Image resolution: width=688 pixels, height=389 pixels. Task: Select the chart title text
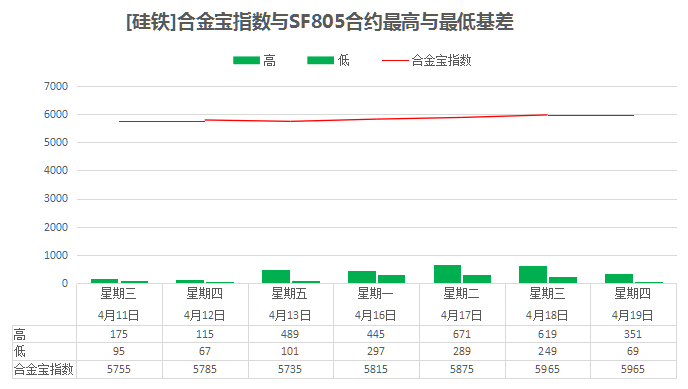pos(320,21)
